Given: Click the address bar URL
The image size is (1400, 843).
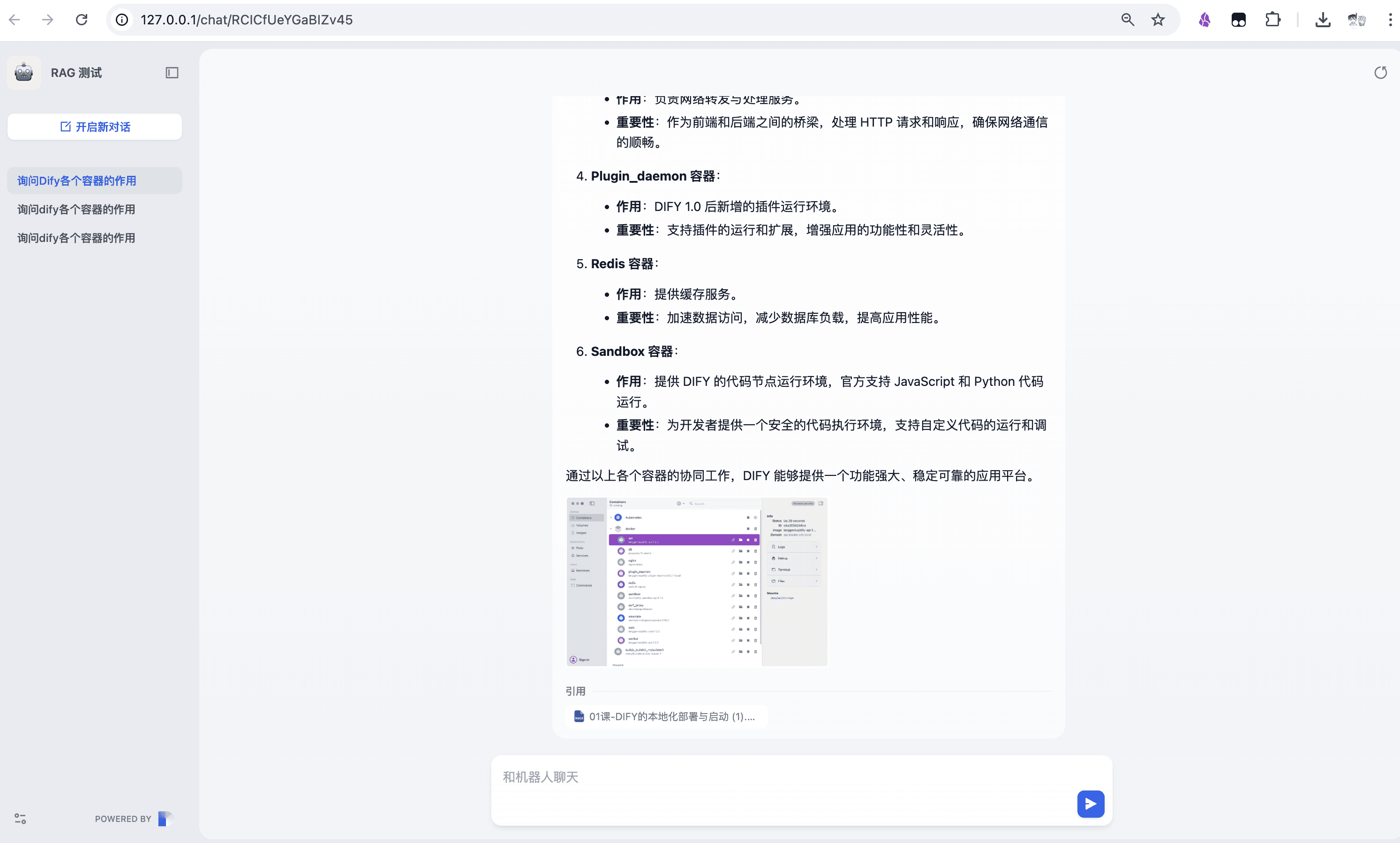Looking at the screenshot, I should [x=247, y=20].
